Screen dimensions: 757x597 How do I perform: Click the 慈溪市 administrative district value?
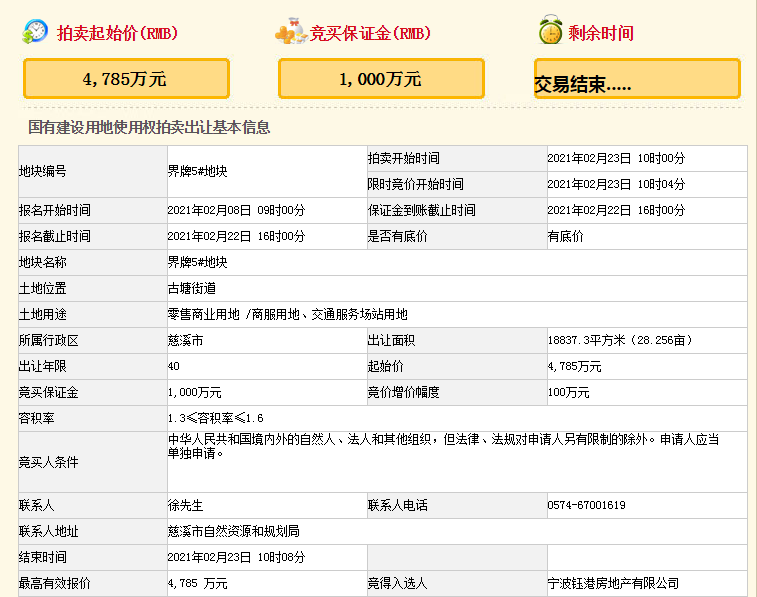pos(186,340)
